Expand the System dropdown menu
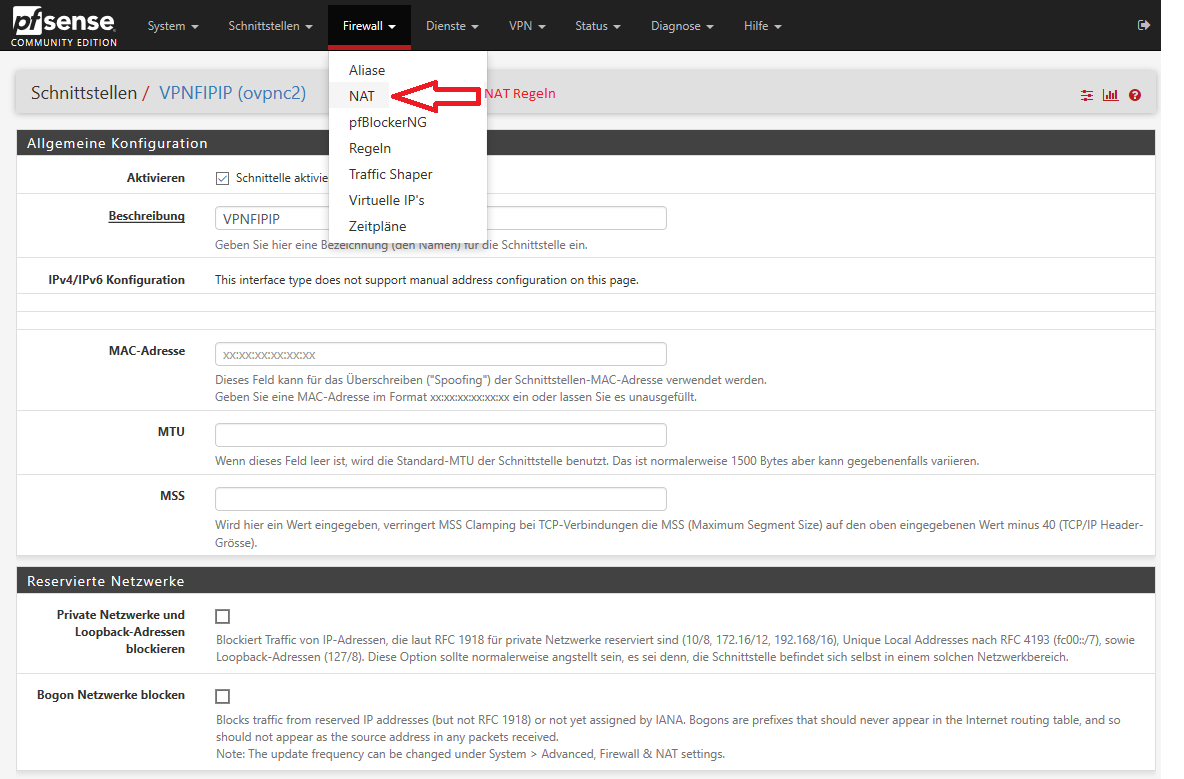1184x779 pixels. [x=172, y=26]
